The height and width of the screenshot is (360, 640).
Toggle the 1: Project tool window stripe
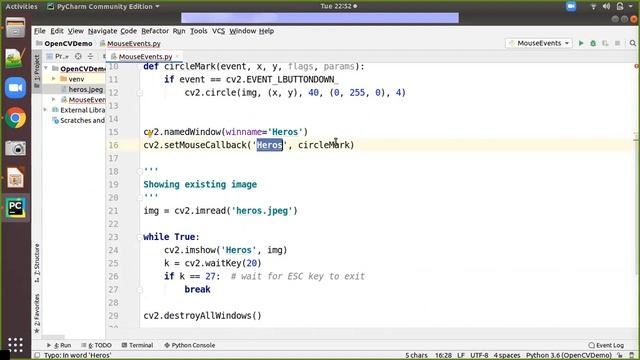tap(37, 71)
